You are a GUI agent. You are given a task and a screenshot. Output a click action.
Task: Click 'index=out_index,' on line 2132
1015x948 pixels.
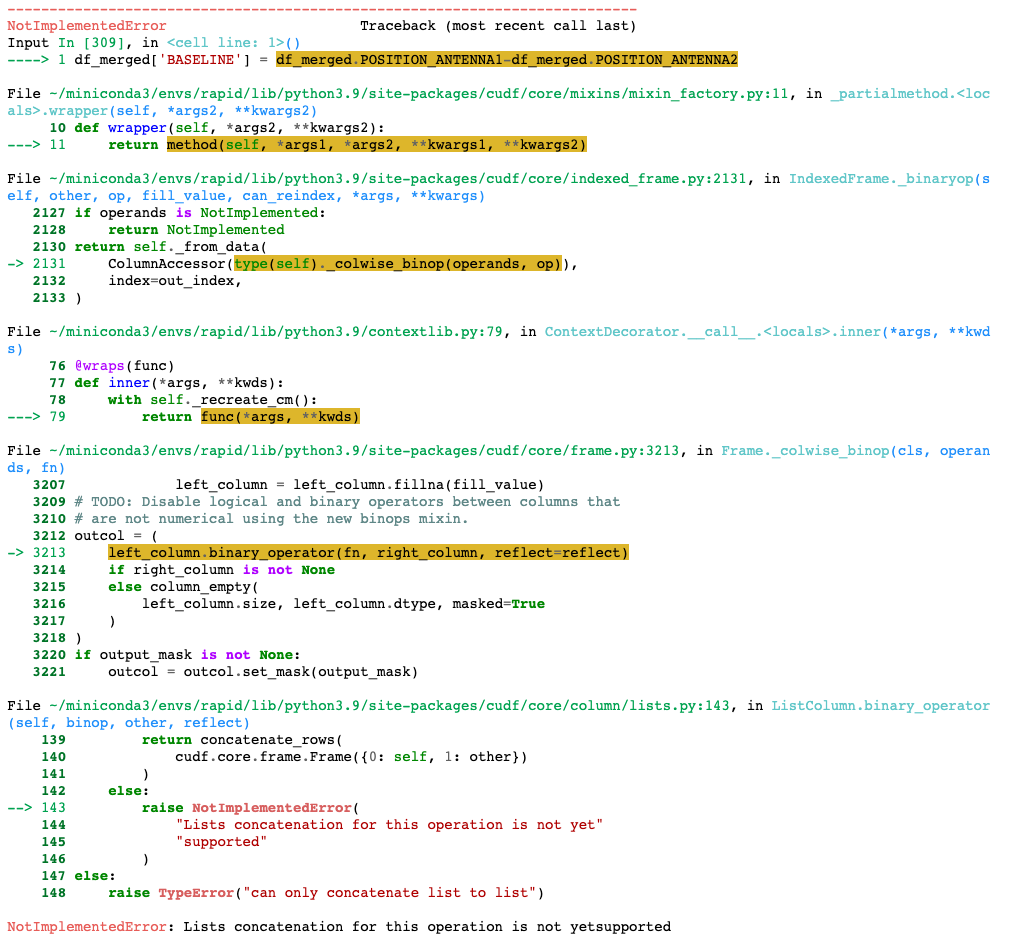[x=175, y=280]
